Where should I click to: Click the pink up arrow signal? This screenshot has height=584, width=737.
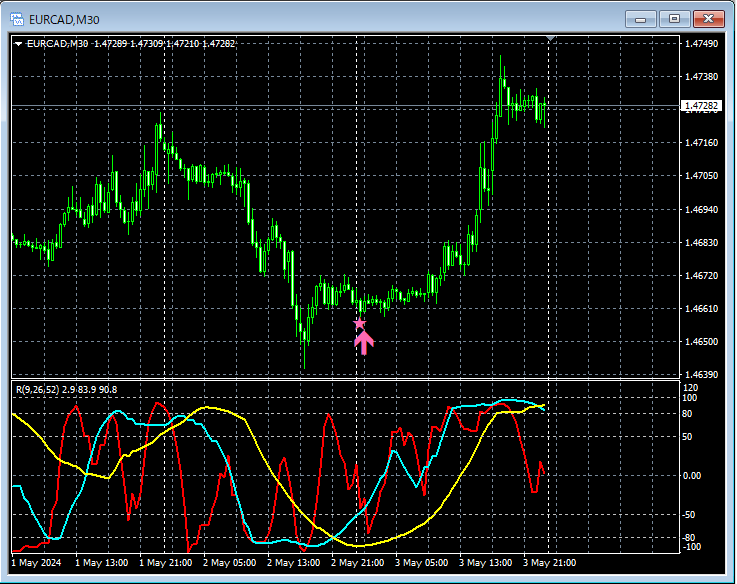(364, 342)
